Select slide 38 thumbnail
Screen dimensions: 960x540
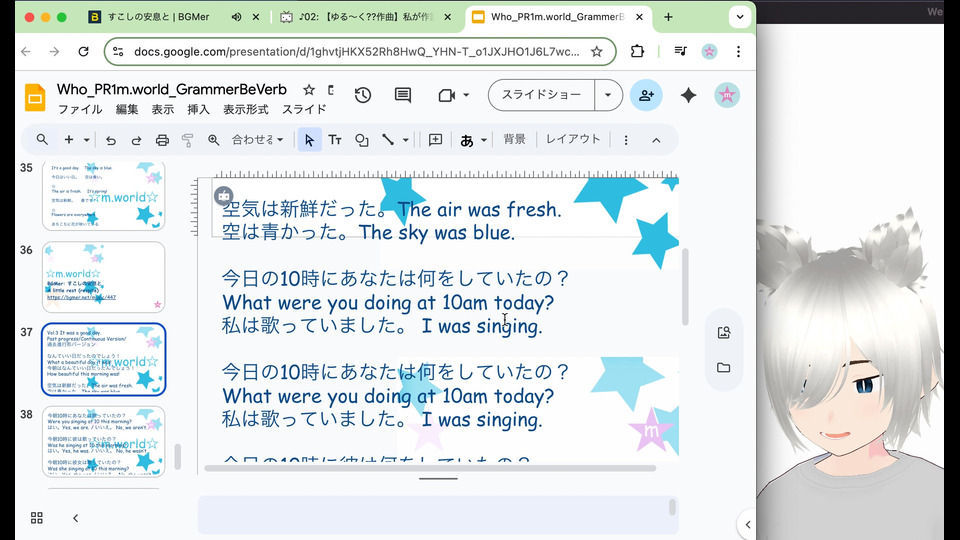(x=103, y=441)
